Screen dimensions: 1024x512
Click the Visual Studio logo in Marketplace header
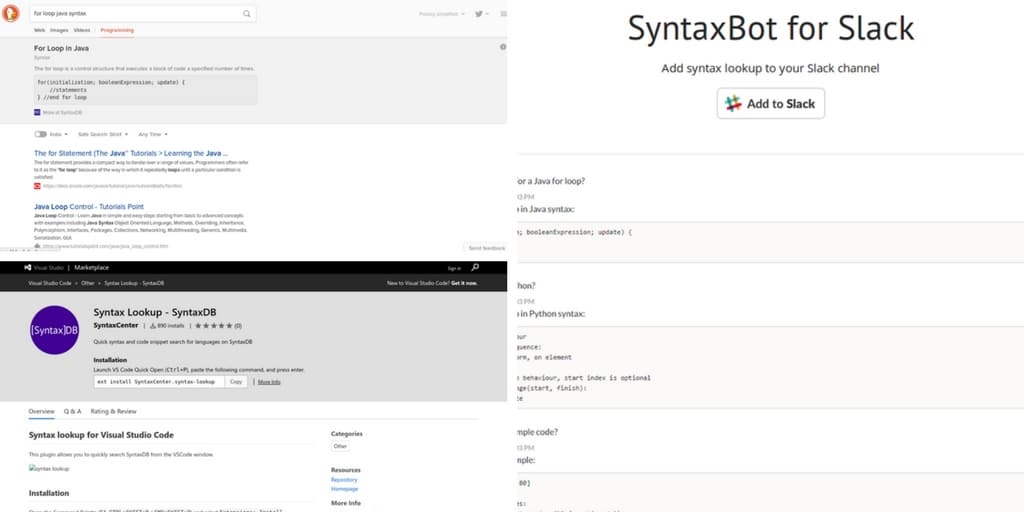click(28, 268)
